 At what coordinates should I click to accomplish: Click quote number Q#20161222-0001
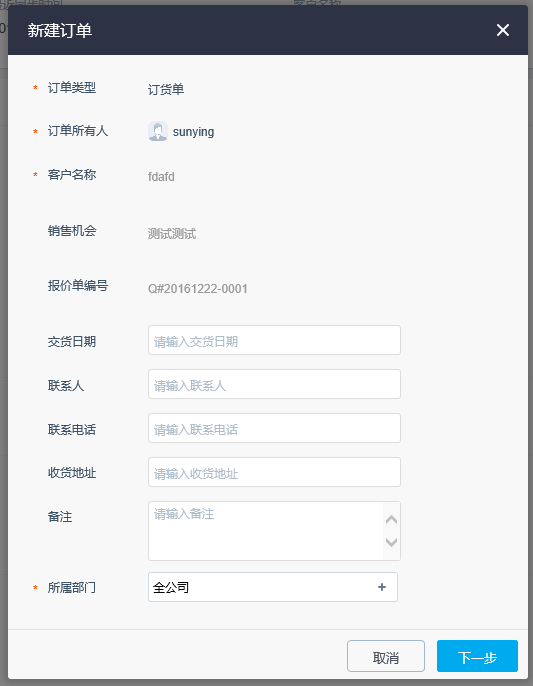pos(198,289)
